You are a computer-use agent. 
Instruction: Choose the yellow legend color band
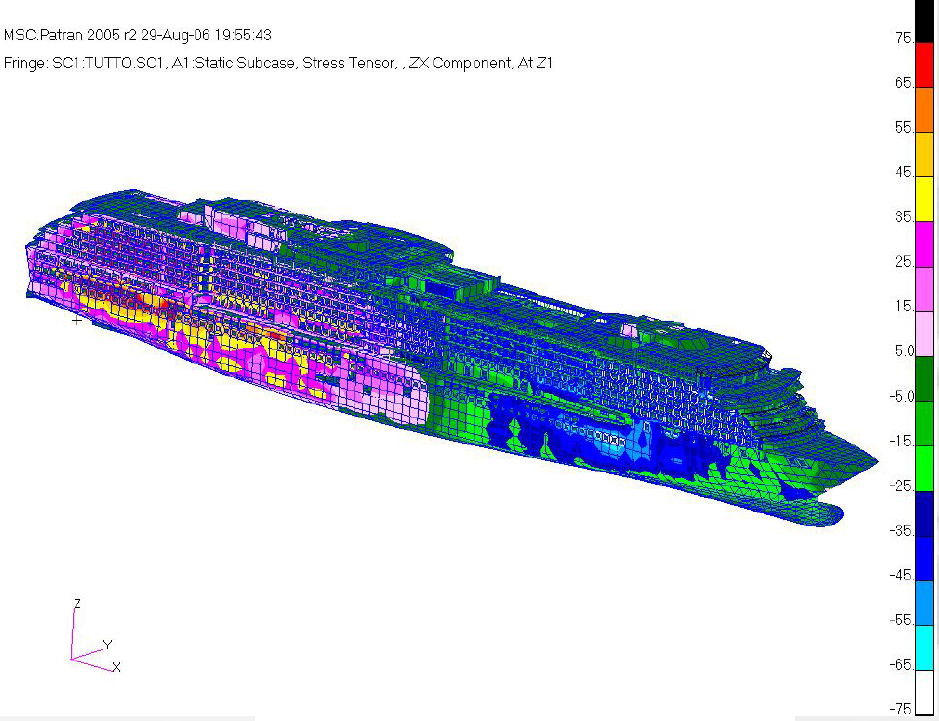tap(925, 199)
